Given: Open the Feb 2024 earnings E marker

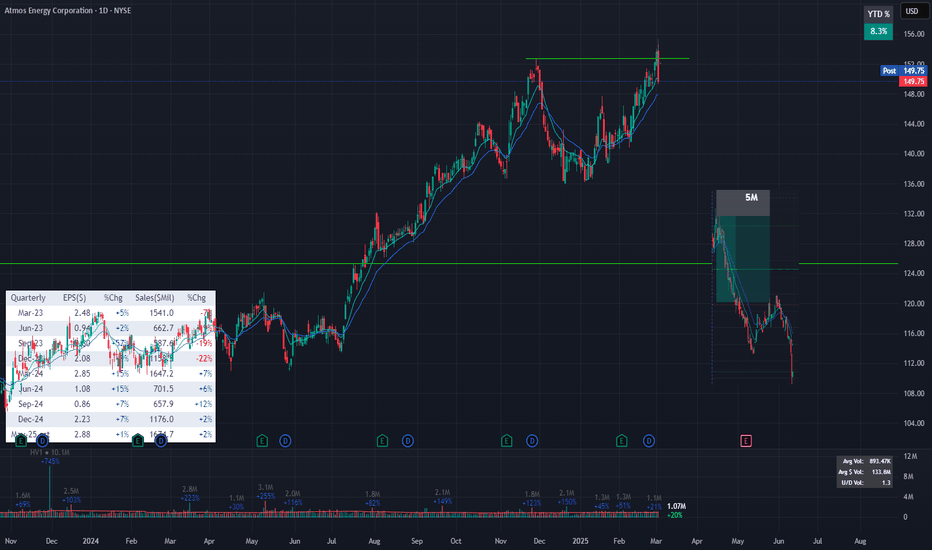Looking at the screenshot, I should point(138,441).
